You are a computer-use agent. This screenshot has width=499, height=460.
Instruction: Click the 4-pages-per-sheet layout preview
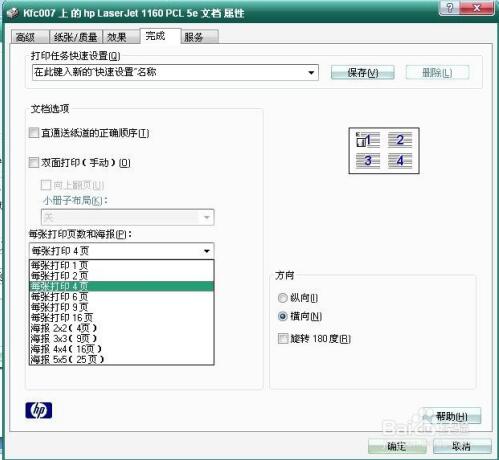tap(384, 151)
